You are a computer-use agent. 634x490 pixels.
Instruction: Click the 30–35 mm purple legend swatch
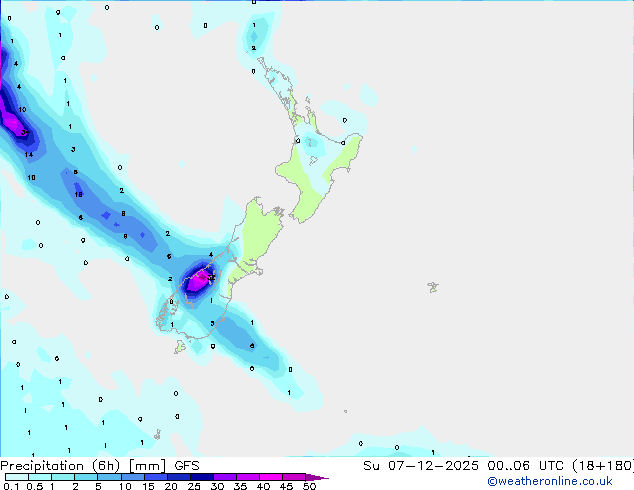coord(224,477)
